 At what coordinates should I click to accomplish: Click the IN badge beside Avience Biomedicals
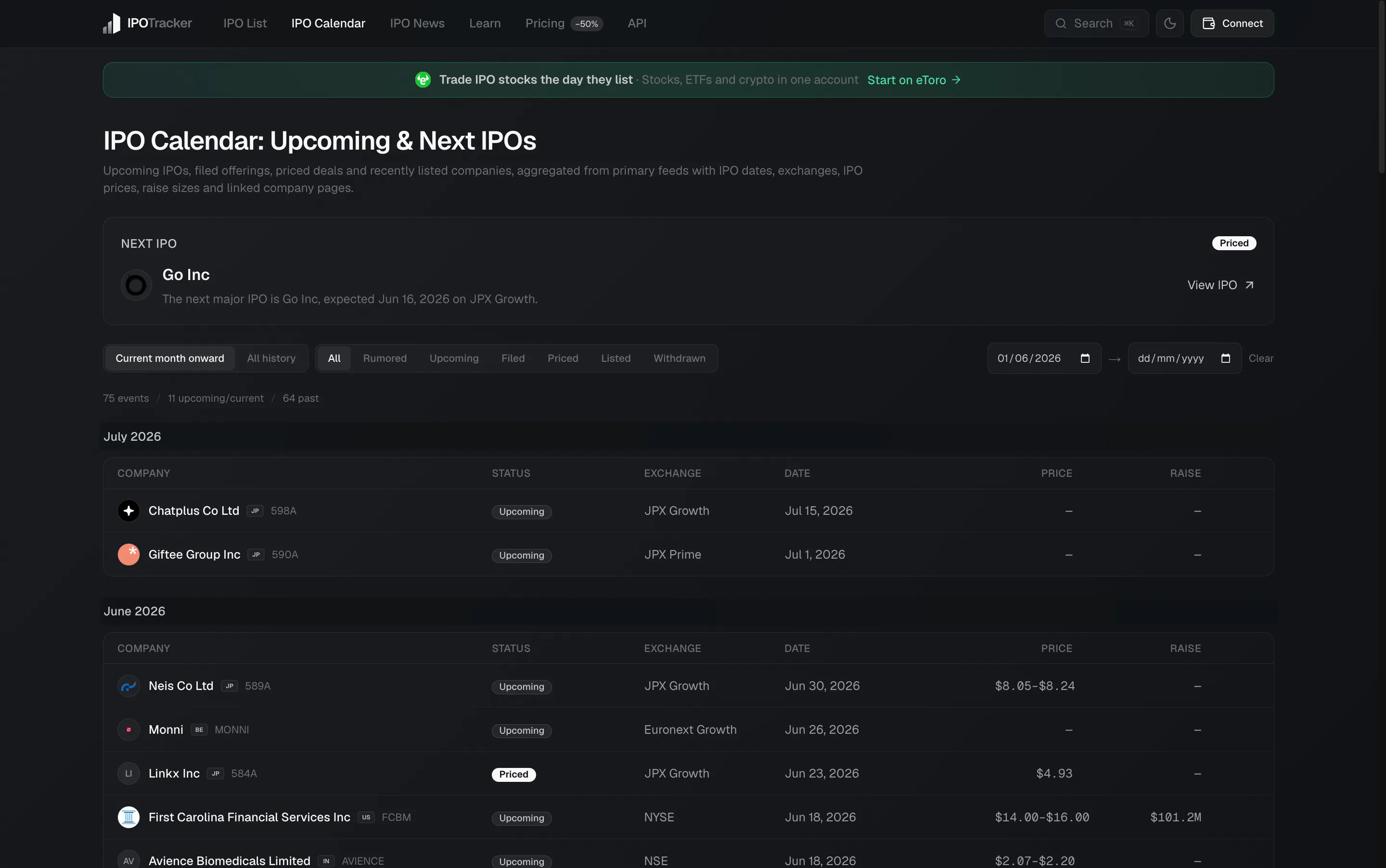click(x=326, y=860)
